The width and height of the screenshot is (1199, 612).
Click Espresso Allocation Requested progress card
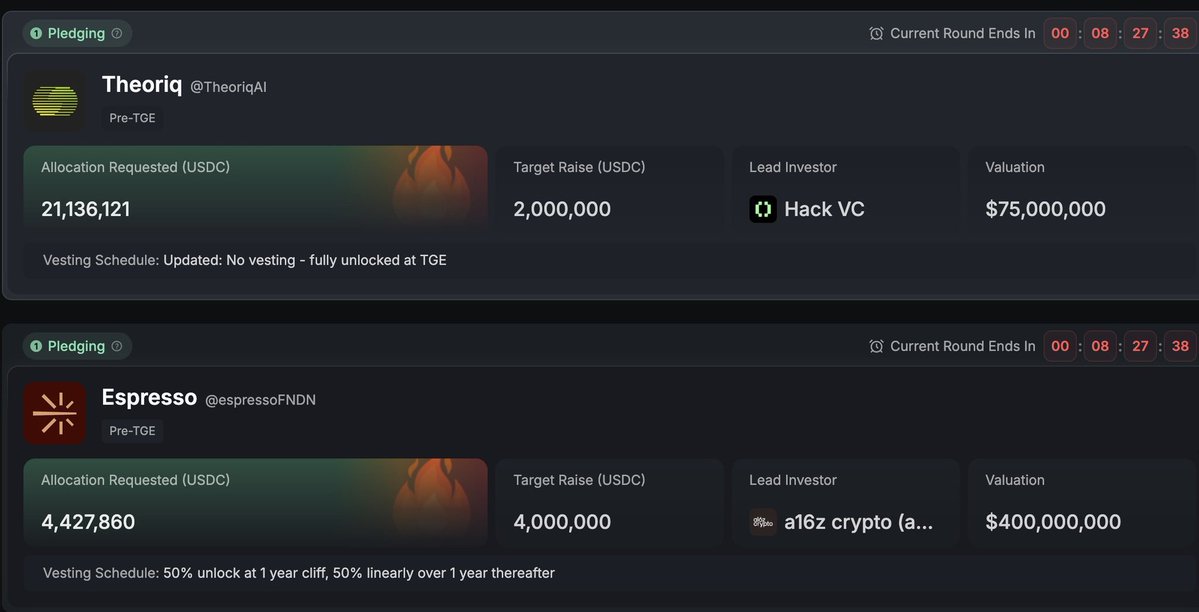click(x=255, y=501)
